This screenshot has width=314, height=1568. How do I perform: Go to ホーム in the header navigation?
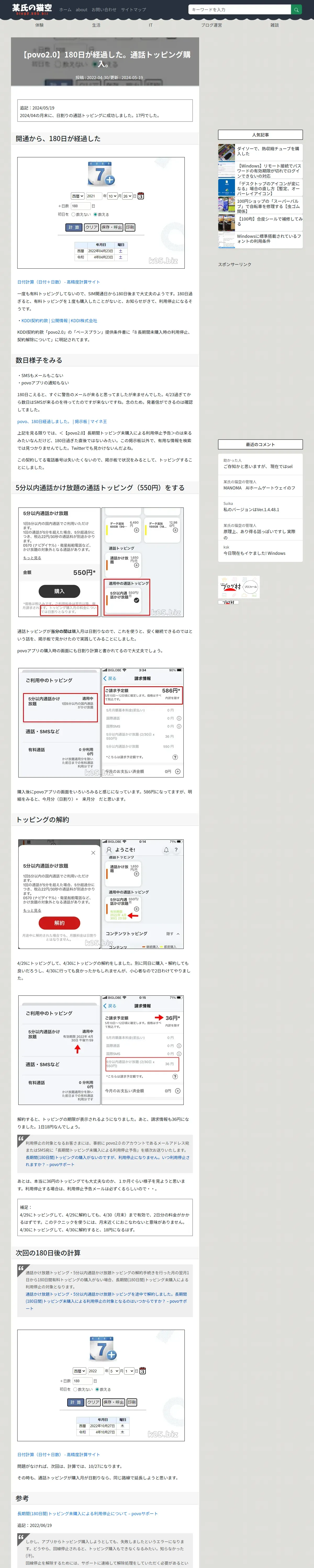click(65, 10)
